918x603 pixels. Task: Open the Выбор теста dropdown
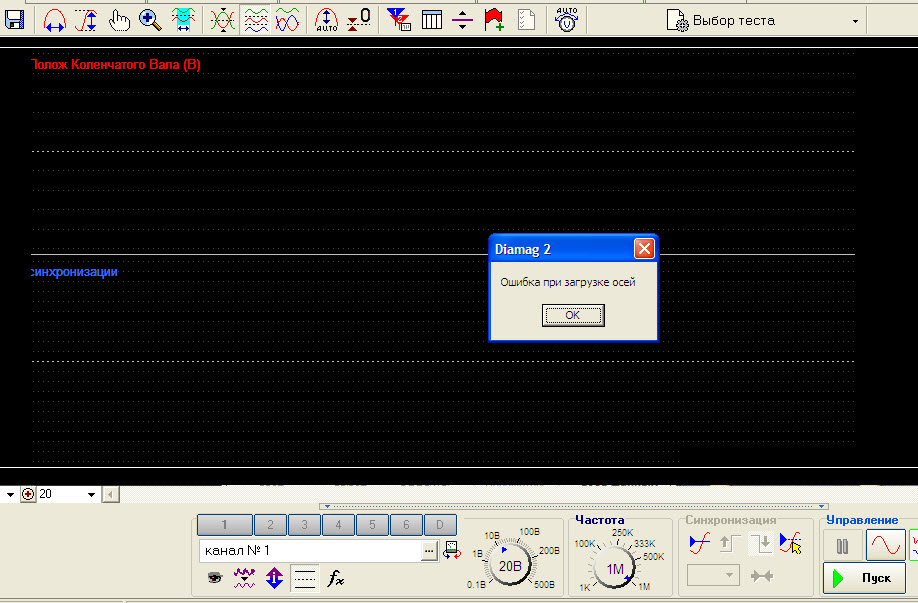pyautogui.click(x=855, y=21)
